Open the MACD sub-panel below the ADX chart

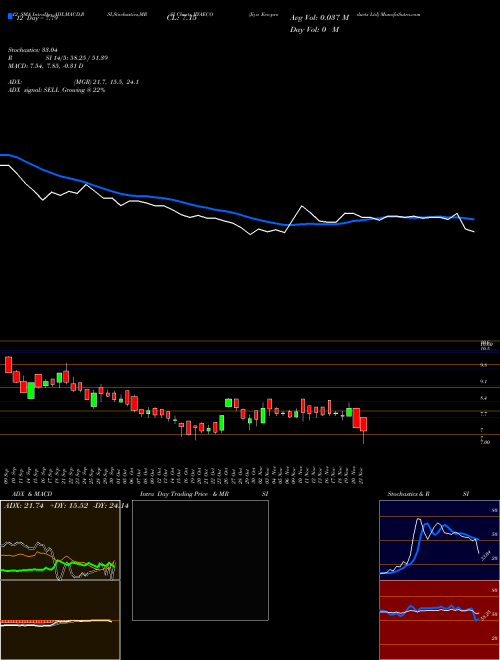pyautogui.click(x=60, y=620)
